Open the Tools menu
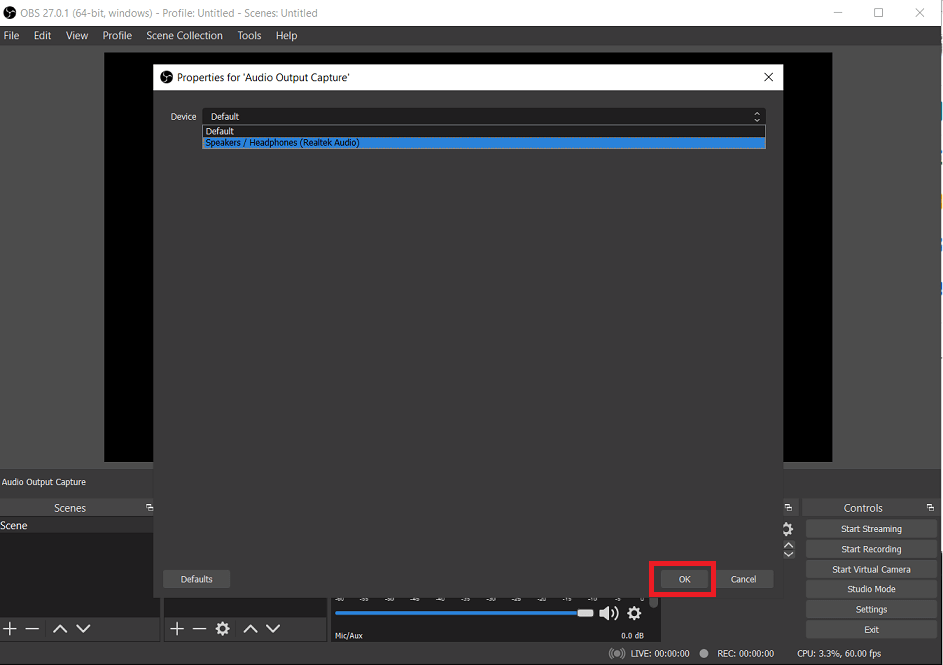Viewport: 943px width, 665px height. (249, 35)
